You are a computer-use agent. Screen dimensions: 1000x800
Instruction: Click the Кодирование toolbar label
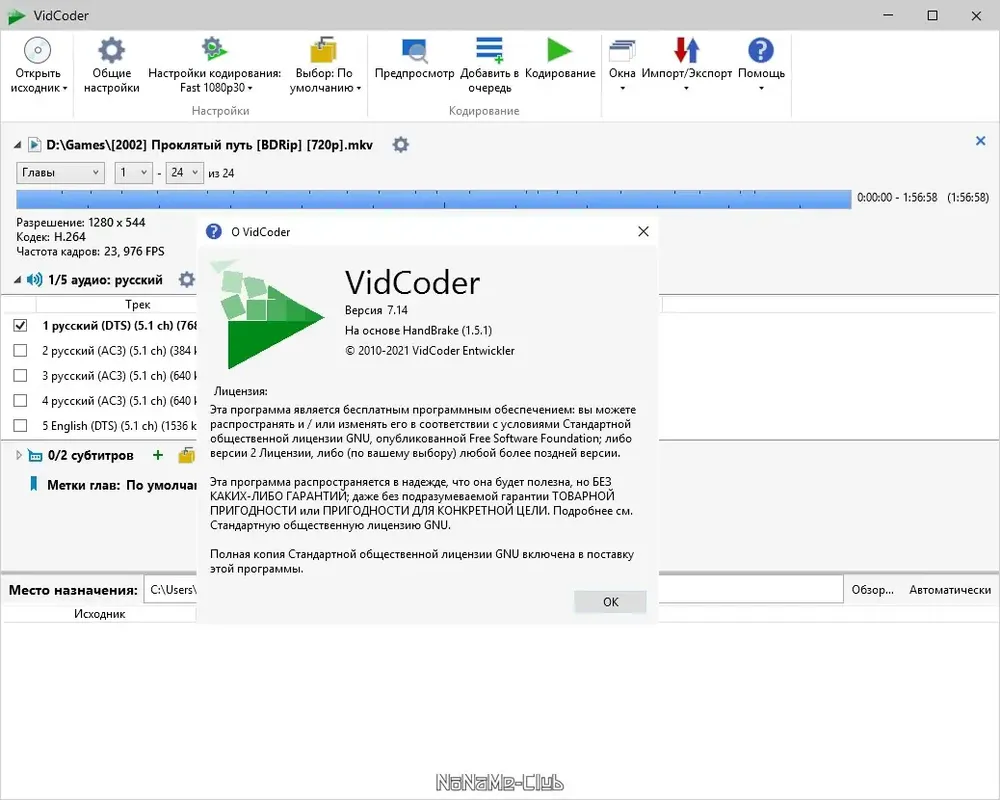[560, 73]
